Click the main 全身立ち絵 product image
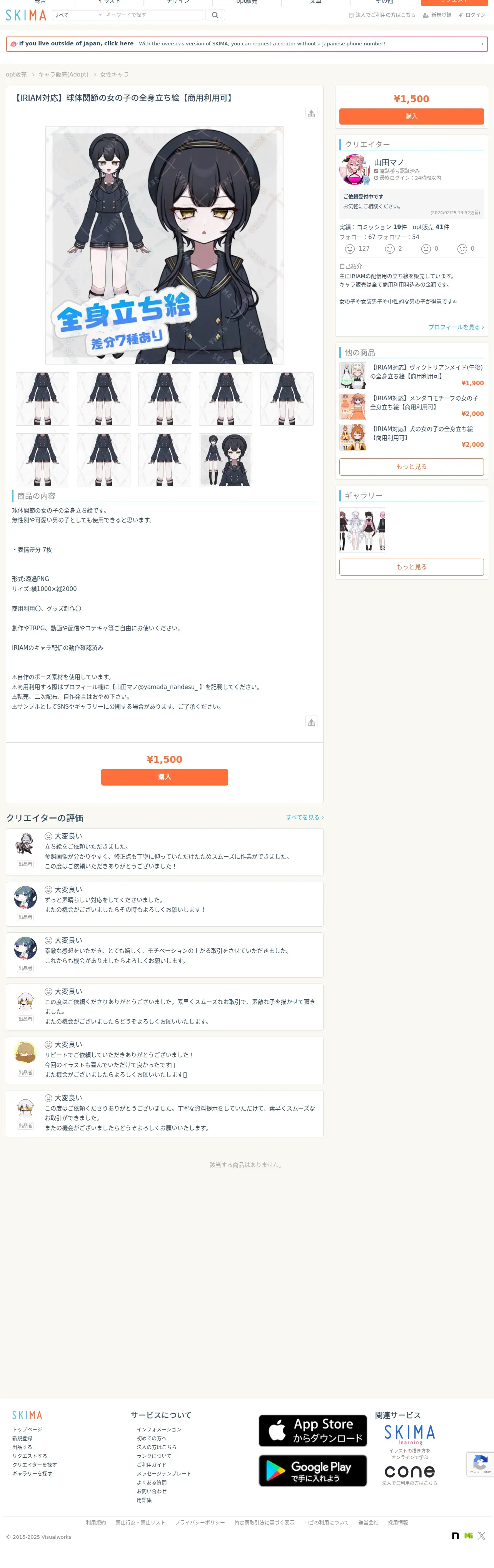The height and width of the screenshot is (1568, 494). point(164,245)
